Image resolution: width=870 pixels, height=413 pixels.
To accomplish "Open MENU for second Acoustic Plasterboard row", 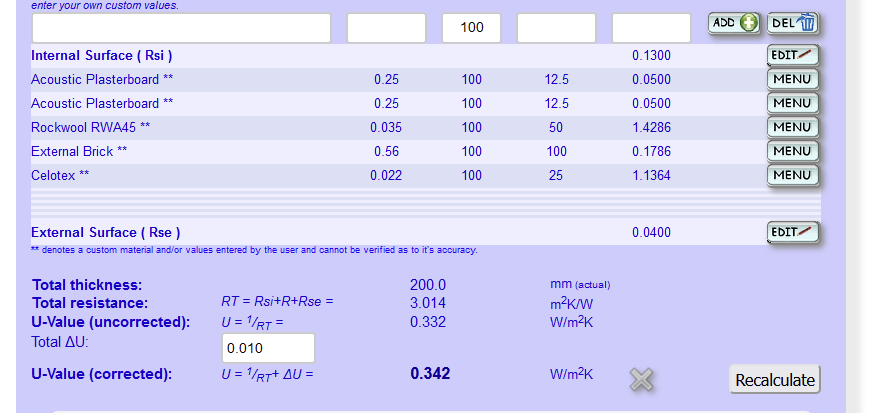I will point(792,103).
